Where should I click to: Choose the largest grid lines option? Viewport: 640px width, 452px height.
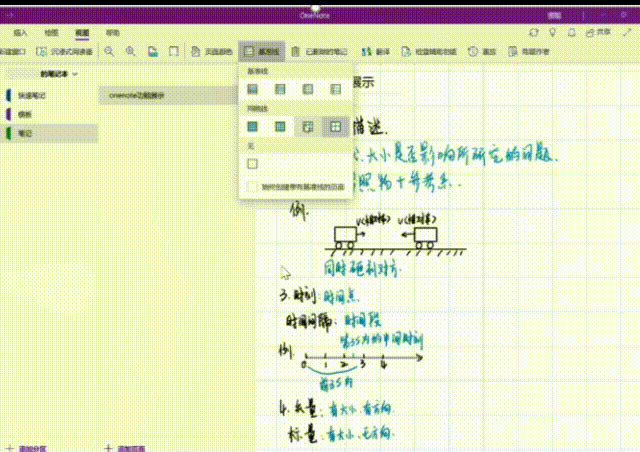pyautogui.click(x=336, y=127)
